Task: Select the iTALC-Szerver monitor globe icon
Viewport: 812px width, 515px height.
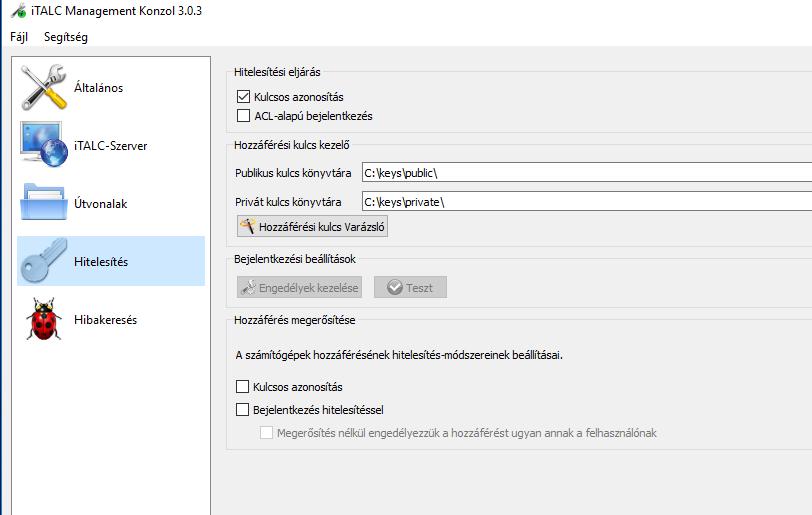Action: (x=44, y=145)
